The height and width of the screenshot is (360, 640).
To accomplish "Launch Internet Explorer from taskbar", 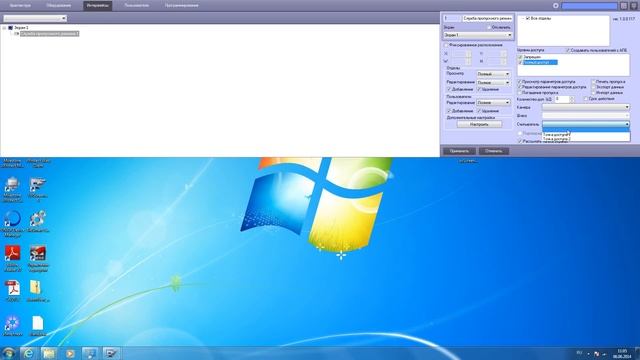I will (x=28, y=353).
